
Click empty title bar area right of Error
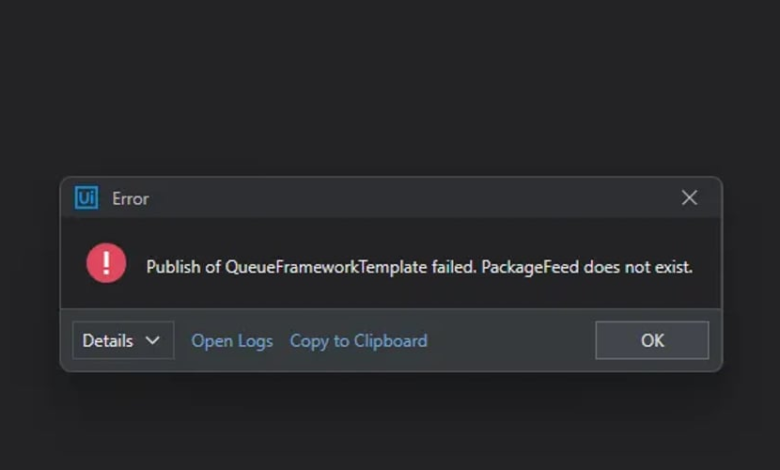[x=398, y=198]
